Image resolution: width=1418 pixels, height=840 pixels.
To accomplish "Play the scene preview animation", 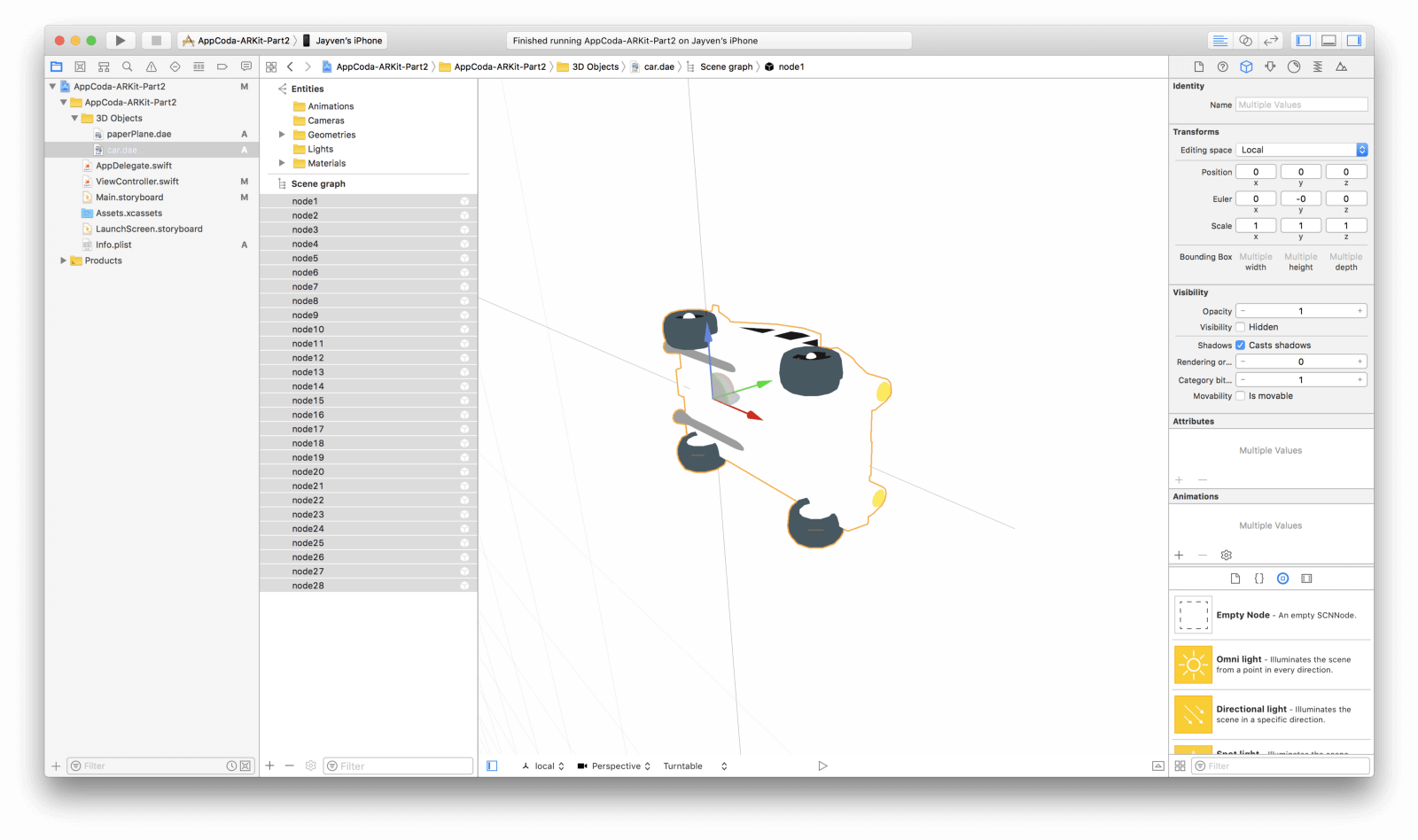I will [822, 766].
